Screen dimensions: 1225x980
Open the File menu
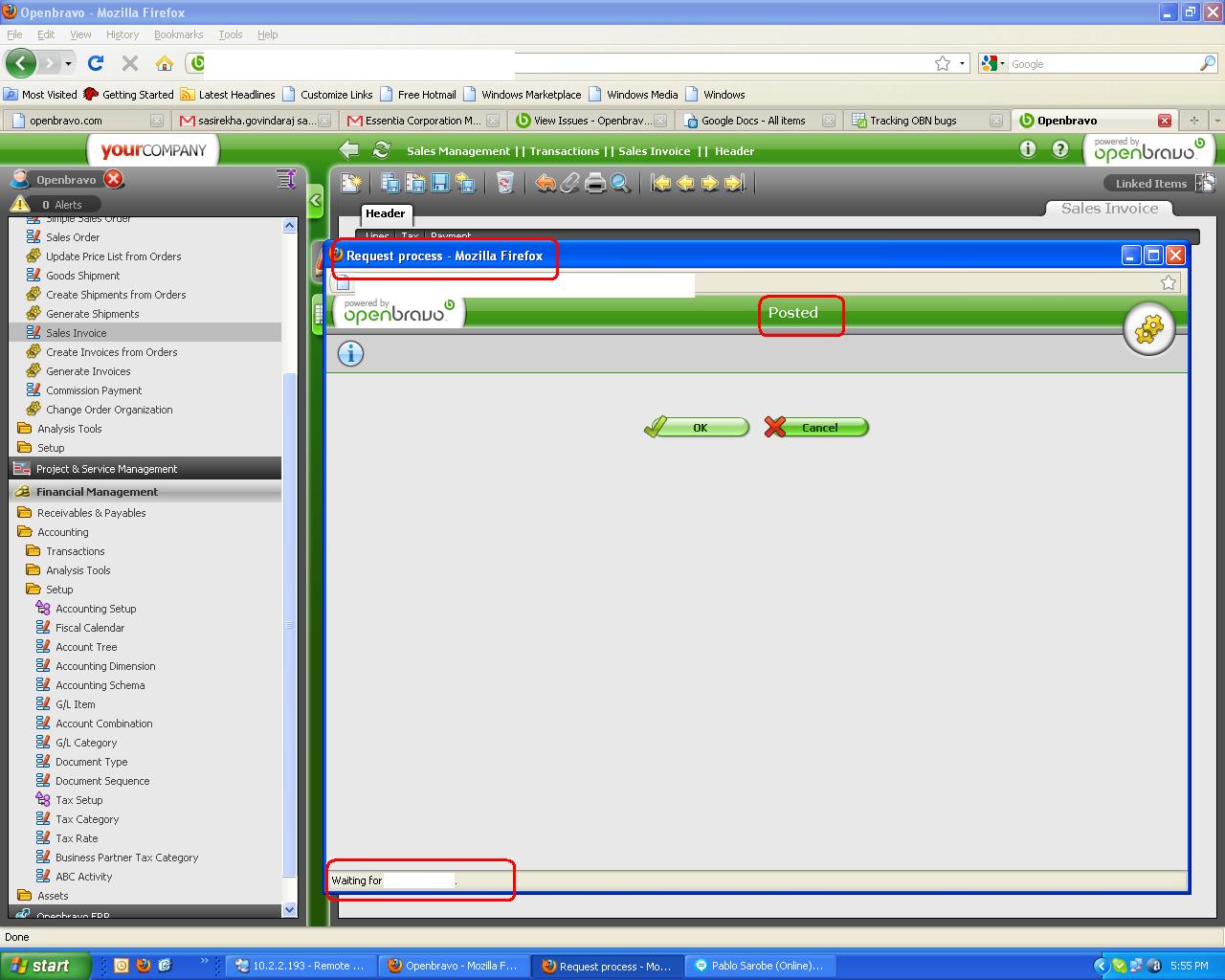click(14, 34)
